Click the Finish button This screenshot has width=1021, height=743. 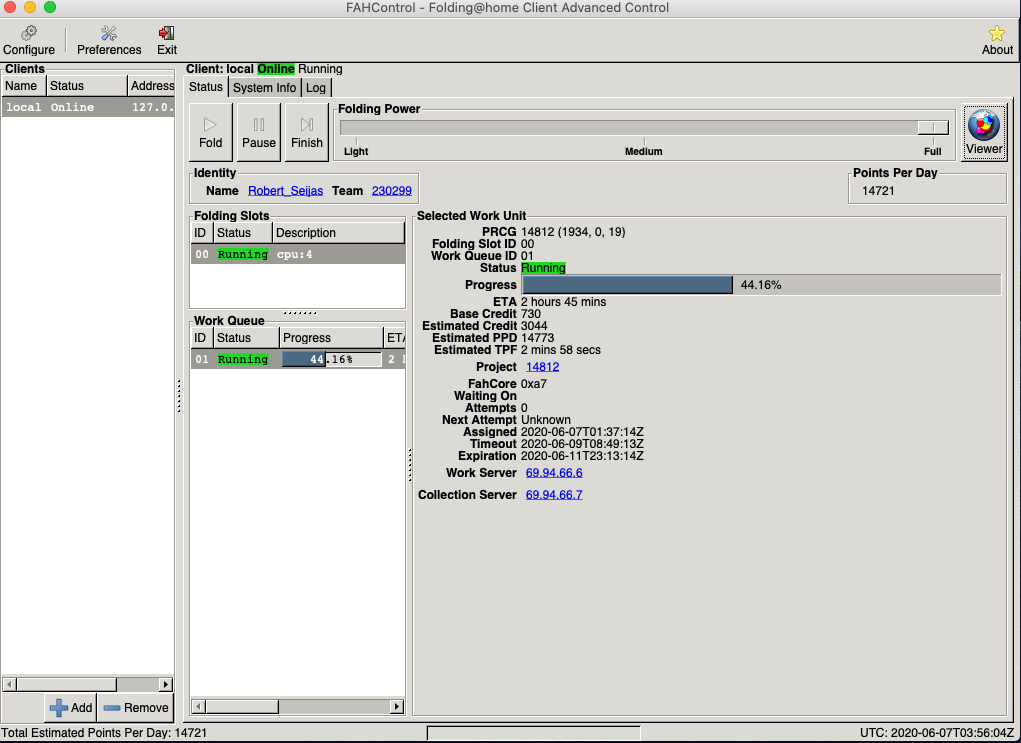pos(307,132)
